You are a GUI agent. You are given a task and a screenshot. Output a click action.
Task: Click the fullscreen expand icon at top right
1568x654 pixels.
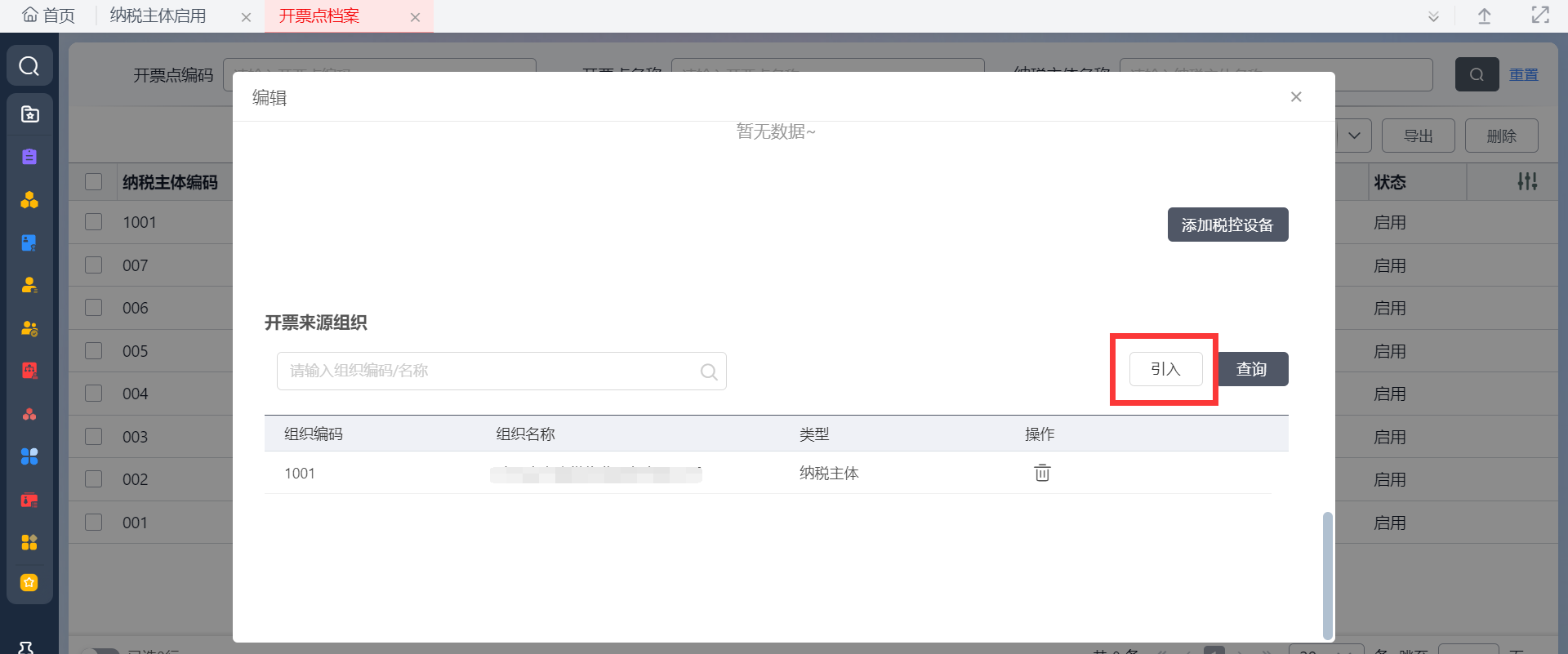(1540, 16)
